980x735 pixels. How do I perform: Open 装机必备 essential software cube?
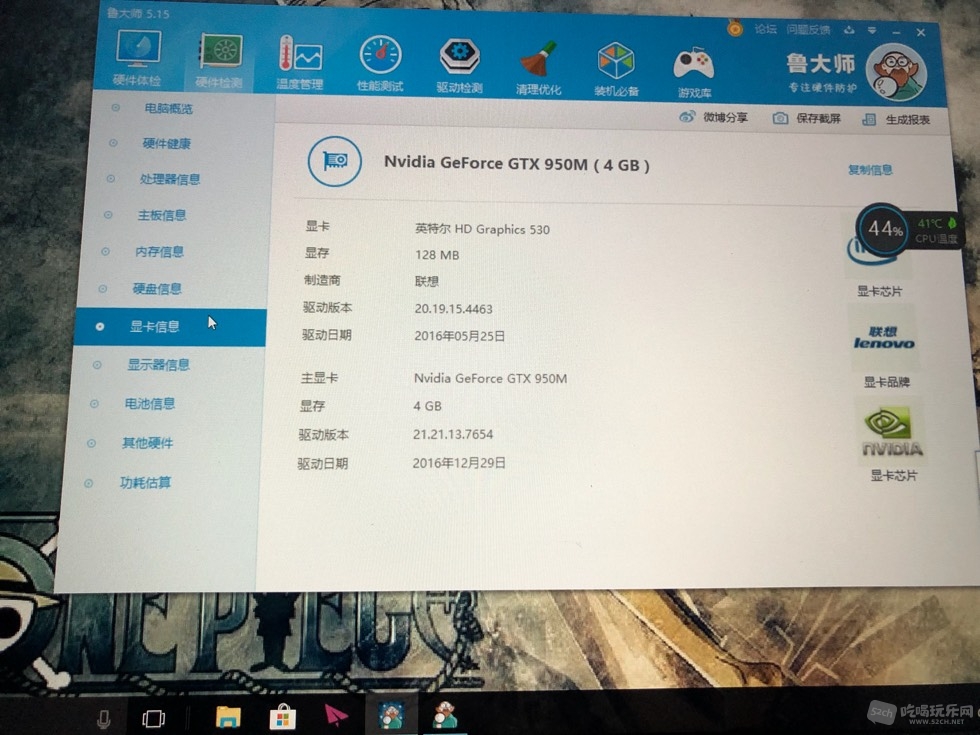coord(616,69)
